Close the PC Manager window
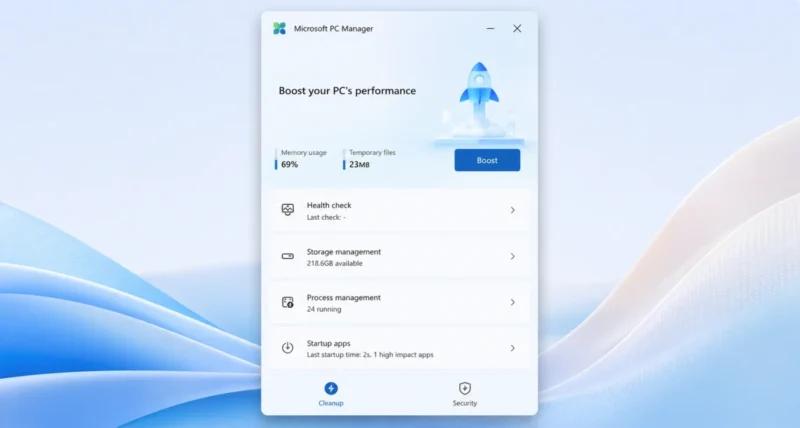This screenshot has height=428, width=800. 517,29
